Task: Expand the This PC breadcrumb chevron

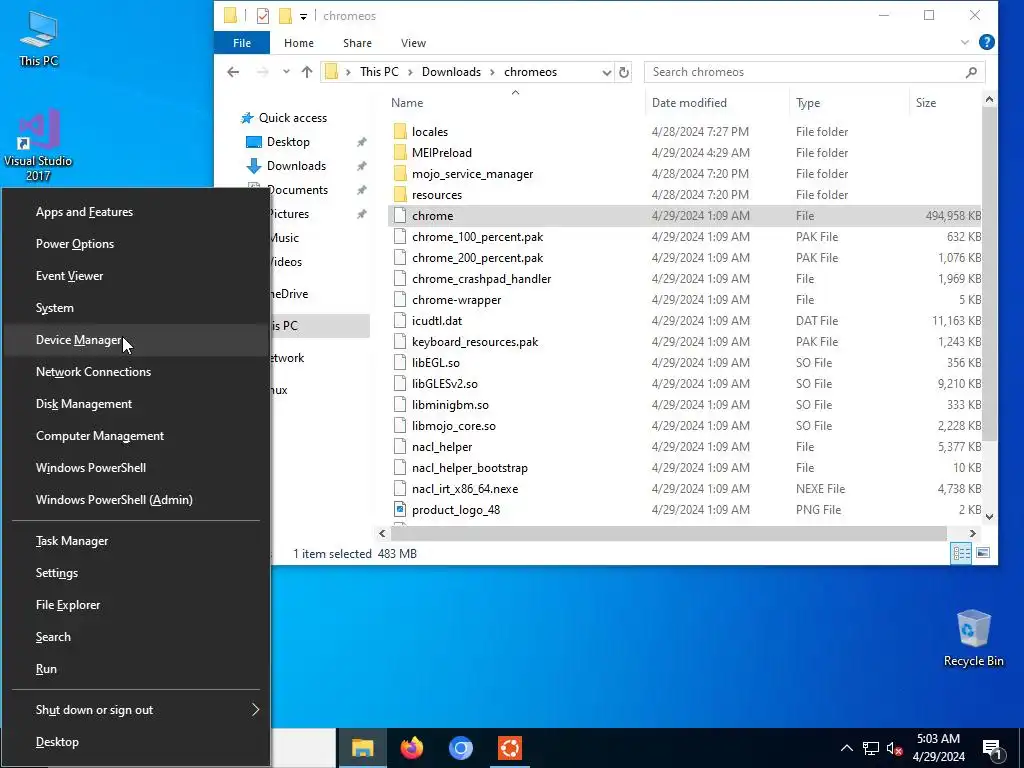Action: [410, 72]
